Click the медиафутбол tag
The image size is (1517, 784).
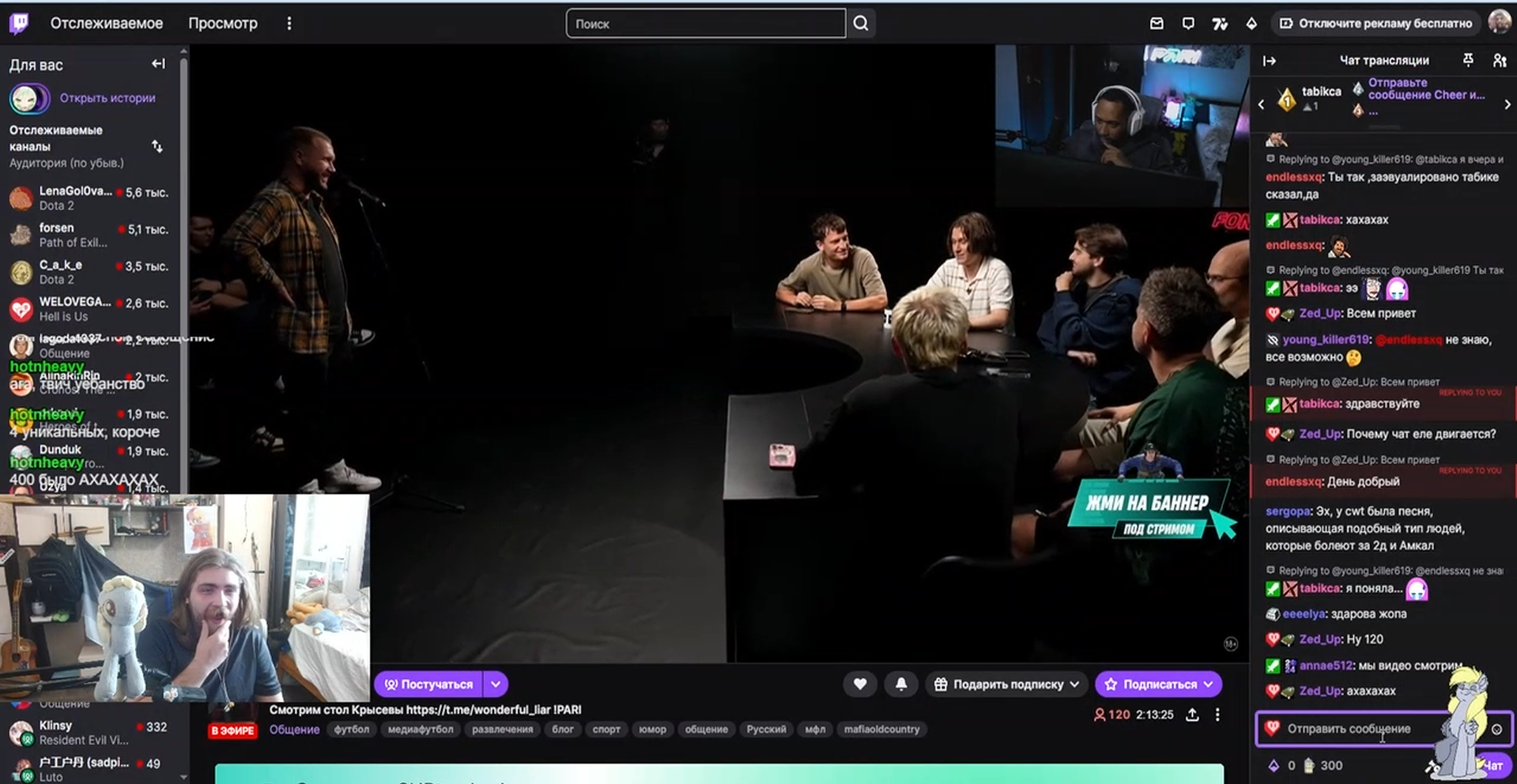pyautogui.click(x=421, y=729)
